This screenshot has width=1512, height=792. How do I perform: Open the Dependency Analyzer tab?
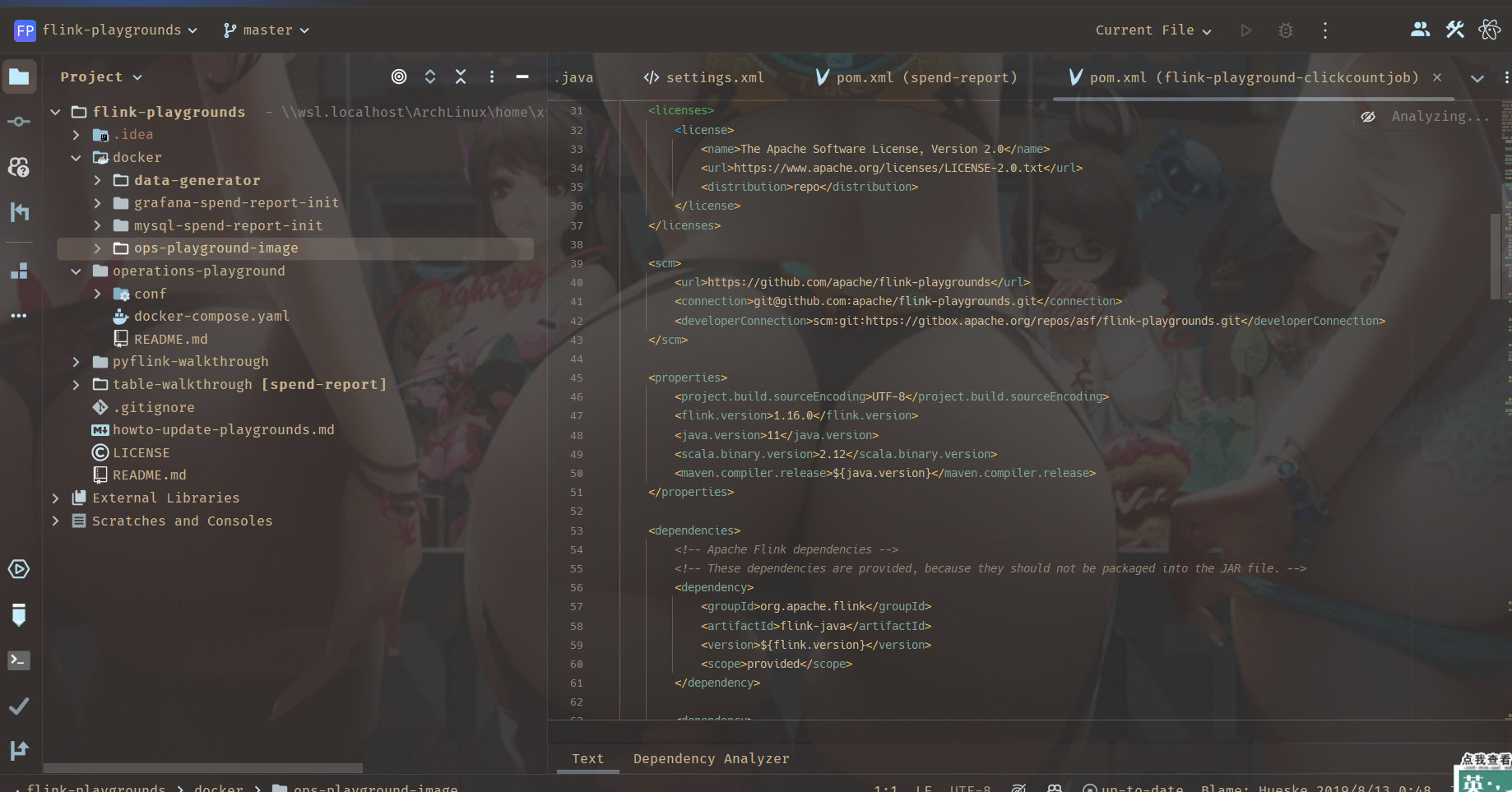[711, 758]
